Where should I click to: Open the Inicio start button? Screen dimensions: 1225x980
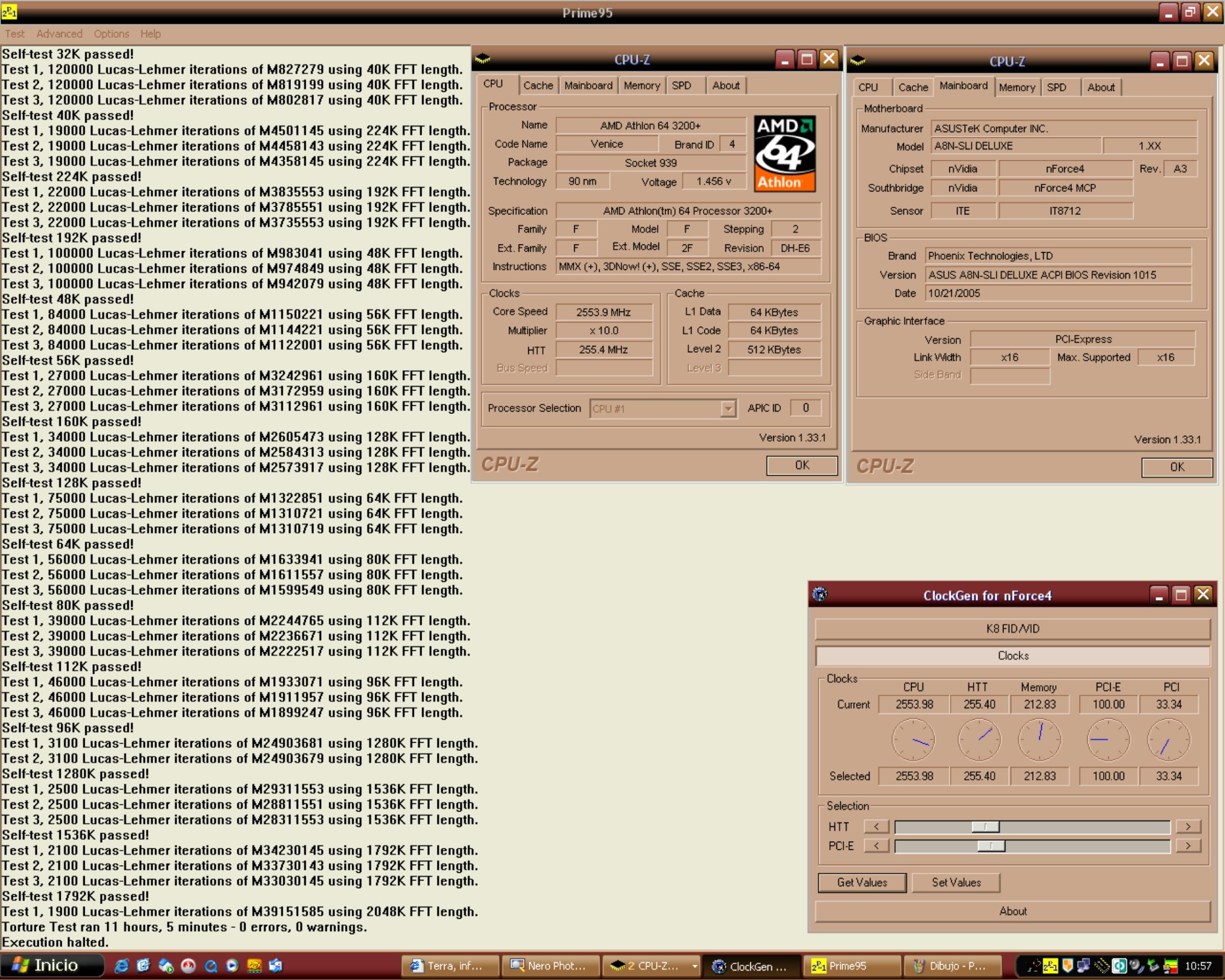52,965
